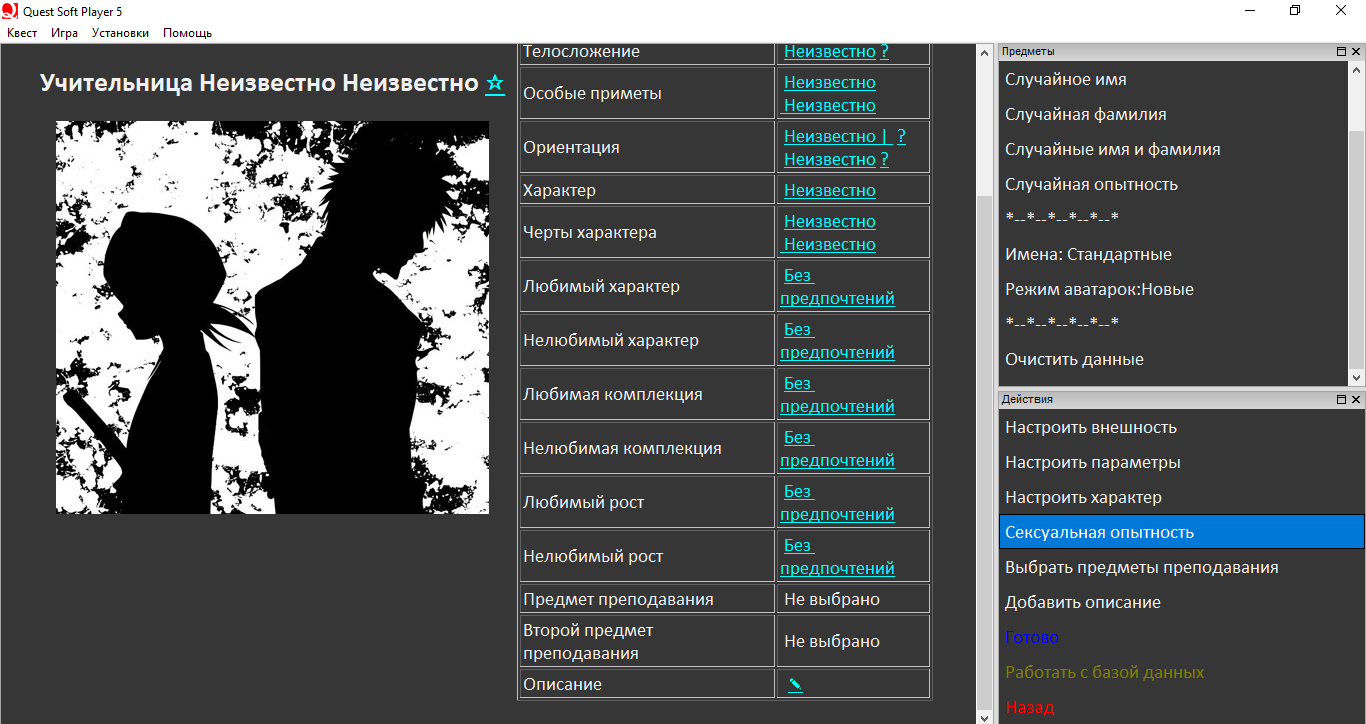Switch the Режим аватарок:Новые mode
The image size is (1366, 724).
click(1099, 289)
